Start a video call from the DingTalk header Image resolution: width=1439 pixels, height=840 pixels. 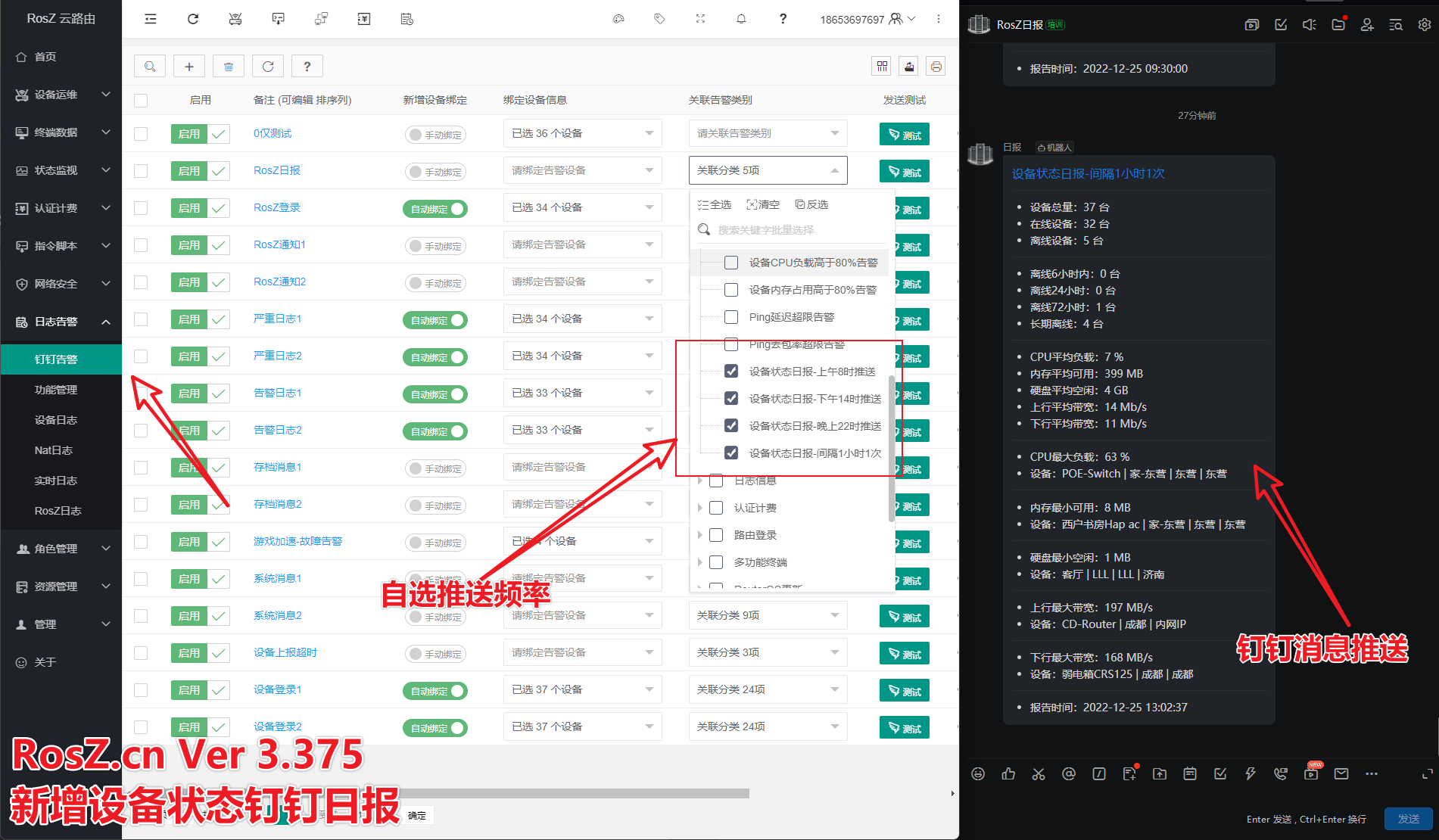pyautogui.click(x=1251, y=24)
